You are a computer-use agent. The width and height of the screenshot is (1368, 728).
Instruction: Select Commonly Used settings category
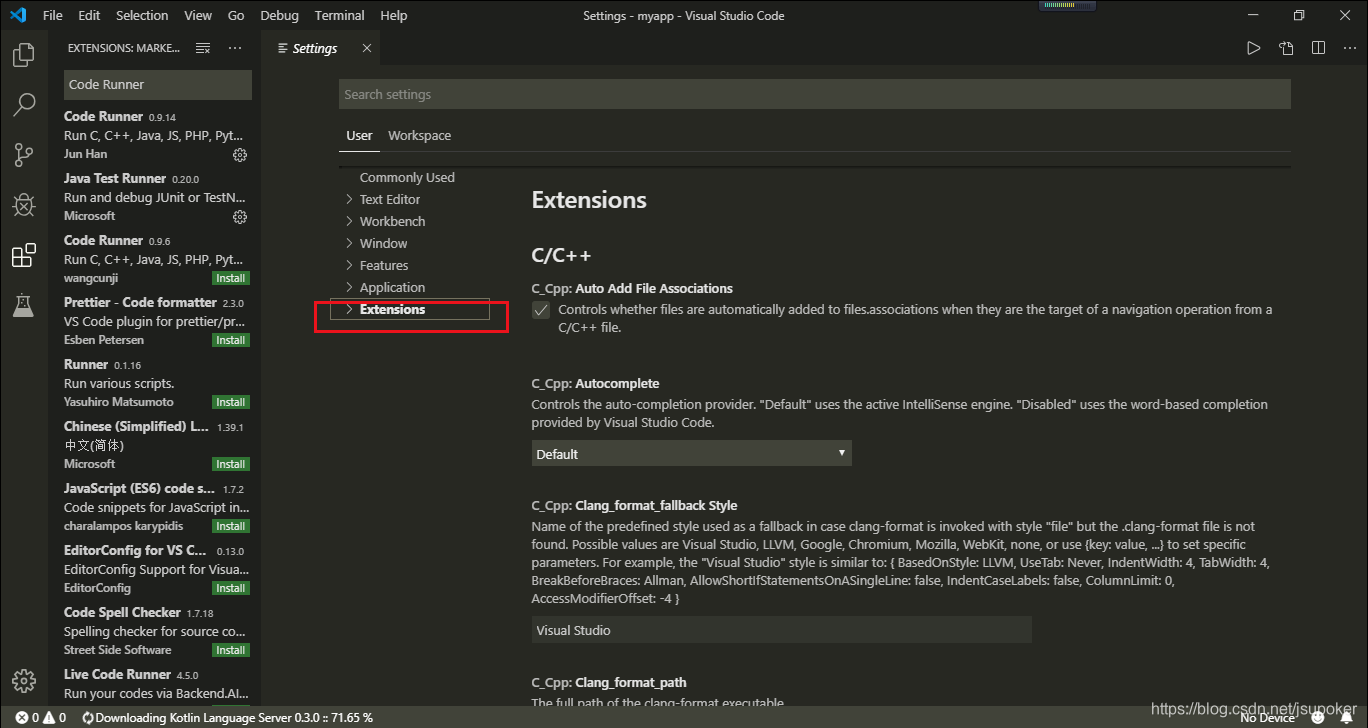point(407,177)
